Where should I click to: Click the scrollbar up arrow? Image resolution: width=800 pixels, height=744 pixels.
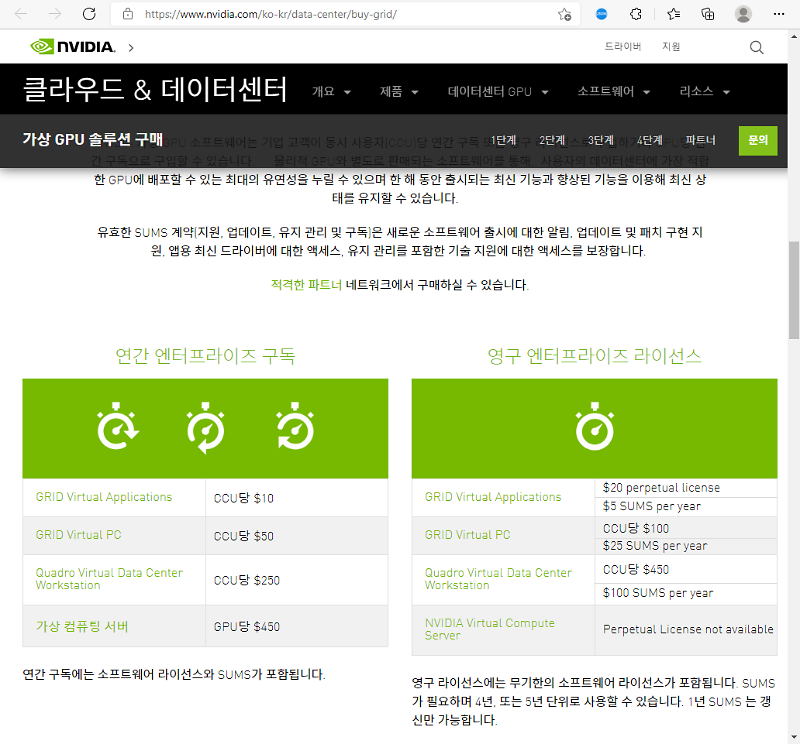[x=793, y=36]
